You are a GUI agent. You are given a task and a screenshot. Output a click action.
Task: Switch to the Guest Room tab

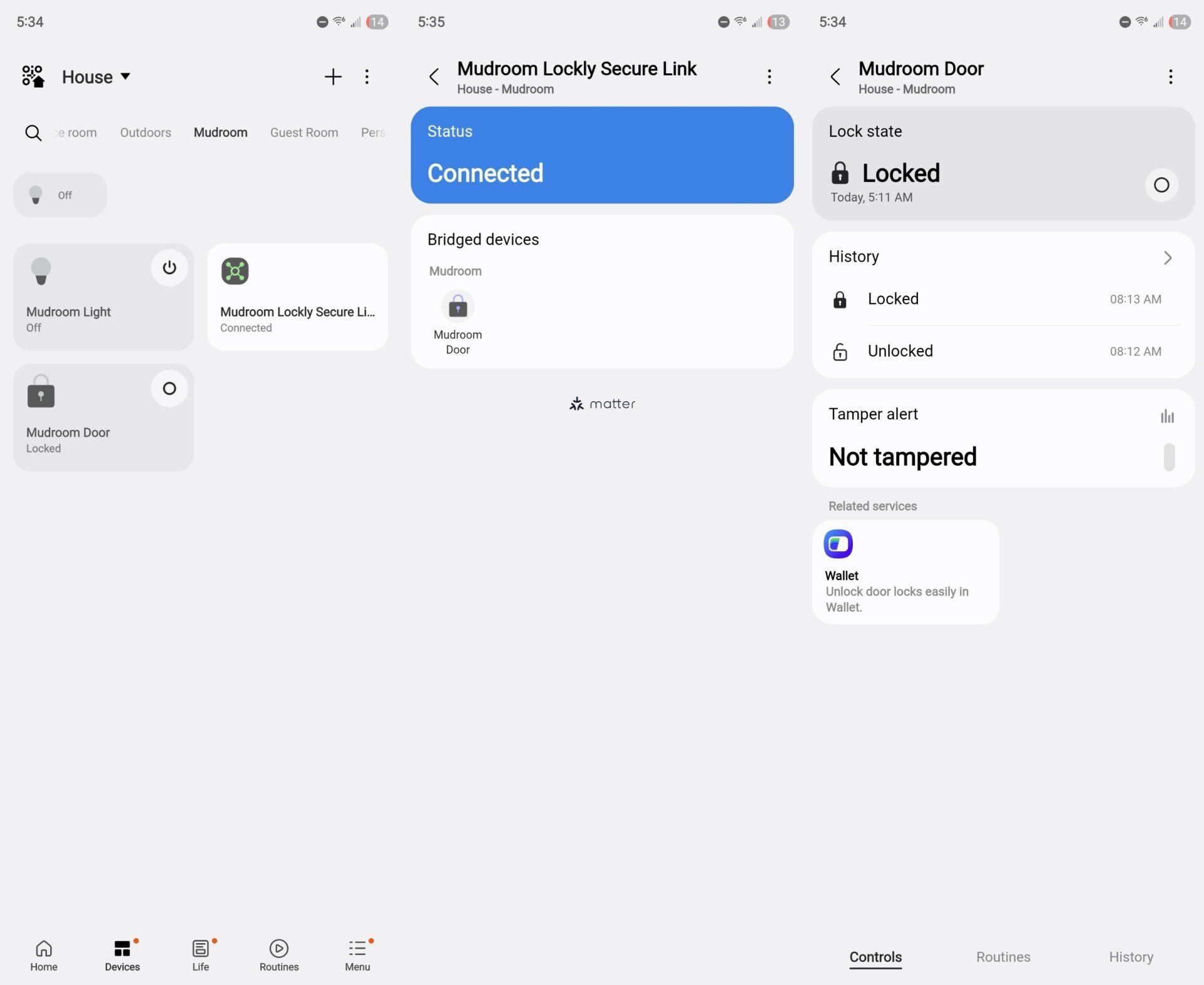pos(304,132)
